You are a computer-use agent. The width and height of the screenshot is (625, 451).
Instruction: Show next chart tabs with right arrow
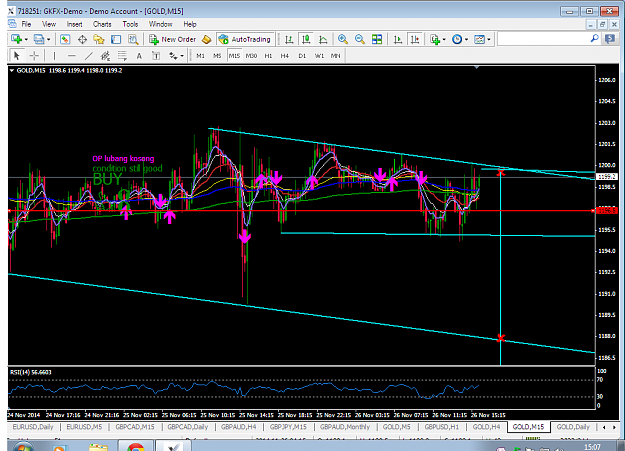coord(615,427)
